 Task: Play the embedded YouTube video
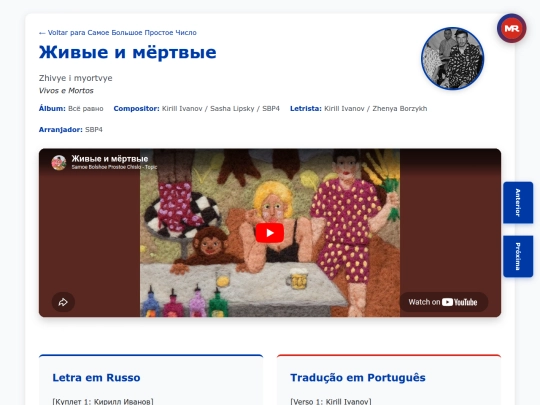pyautogui.click(x=269, y=233)
